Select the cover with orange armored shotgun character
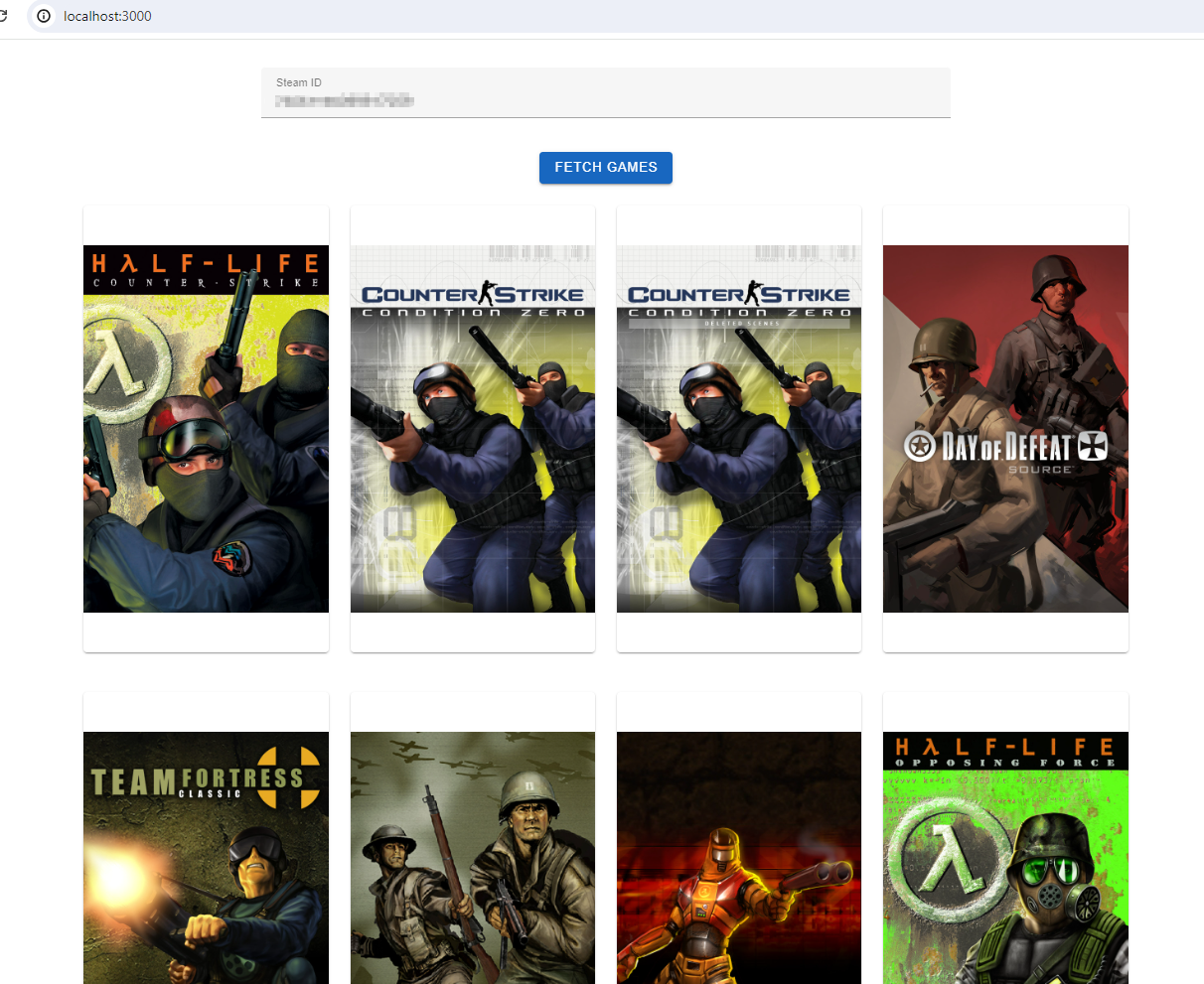Screen dimensions: 1204x984 [x=739, y=858]
